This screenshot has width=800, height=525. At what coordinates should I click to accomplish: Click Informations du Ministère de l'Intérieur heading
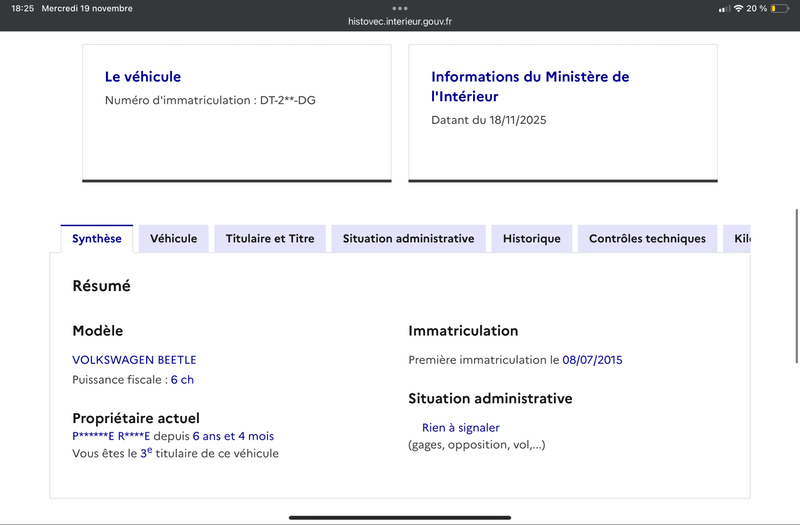coord(530,86)
